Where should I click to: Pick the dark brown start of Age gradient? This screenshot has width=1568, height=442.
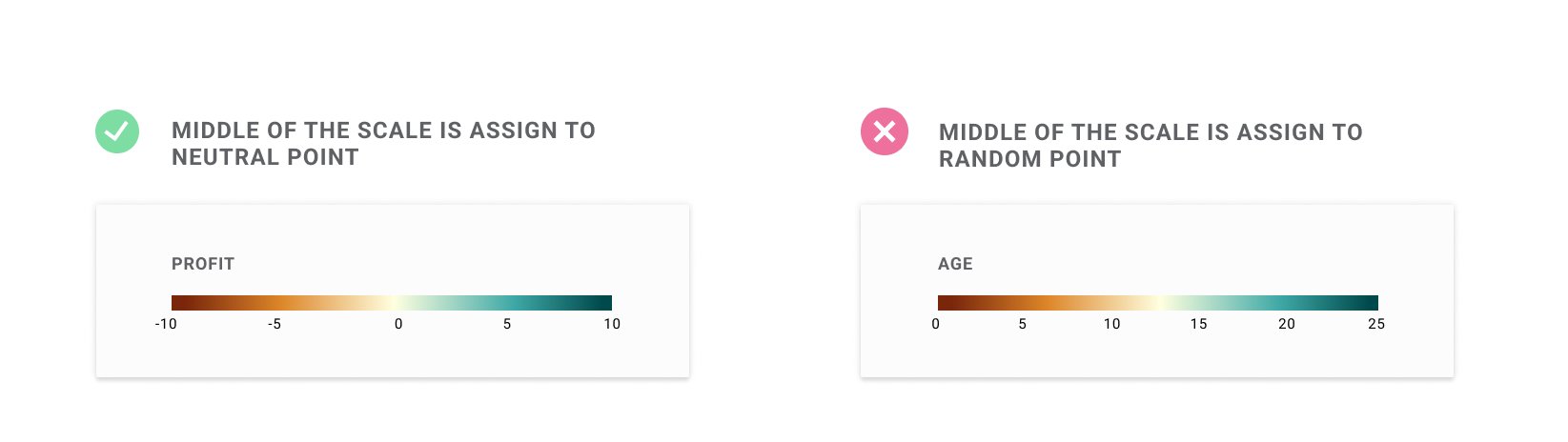point(943,303)
